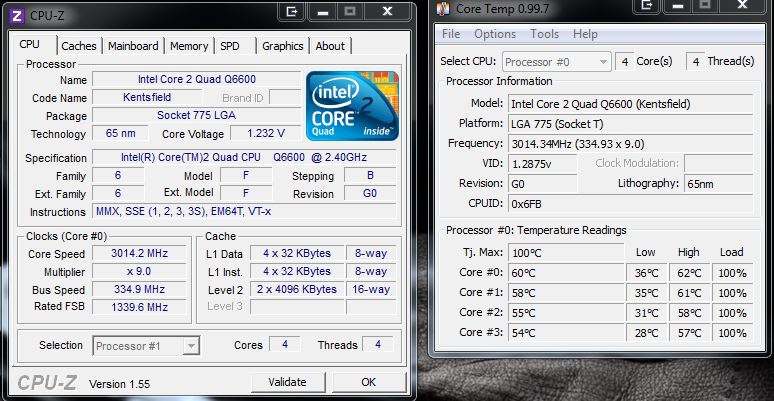The image size is (774, 401).
Task: Click the Rated FSB value 1339.6 MHz
Action: 139,307
